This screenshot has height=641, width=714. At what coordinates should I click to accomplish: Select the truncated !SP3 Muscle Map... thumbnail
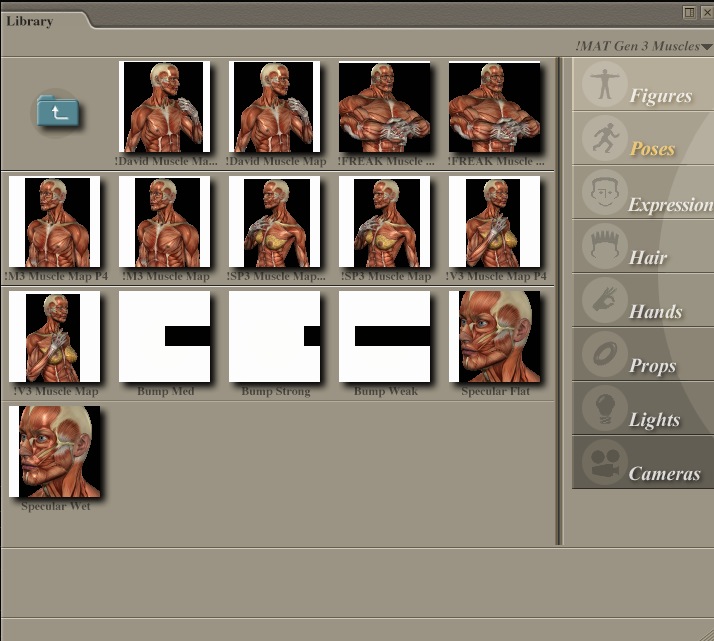pyautogui.click(x=275, y=222)
